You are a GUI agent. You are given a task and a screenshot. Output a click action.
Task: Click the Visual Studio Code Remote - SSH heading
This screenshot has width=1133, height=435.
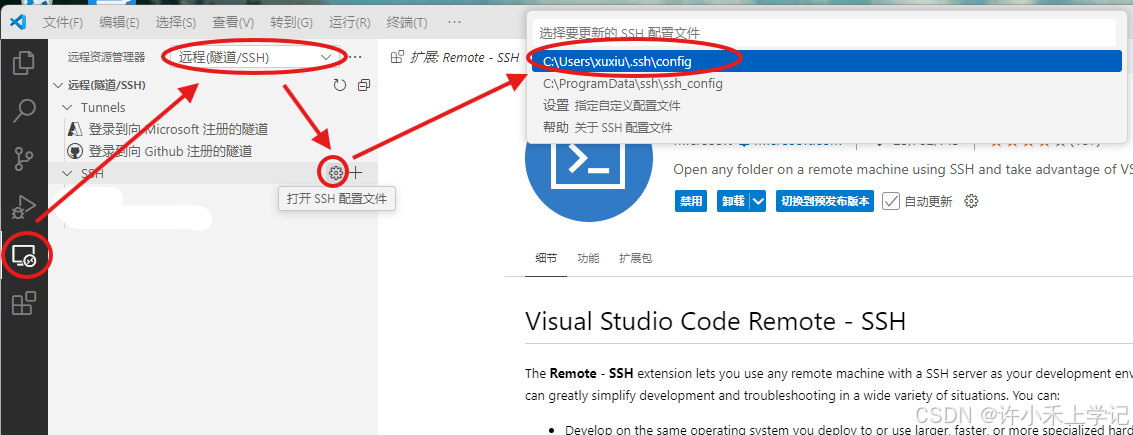coord(715,321)
